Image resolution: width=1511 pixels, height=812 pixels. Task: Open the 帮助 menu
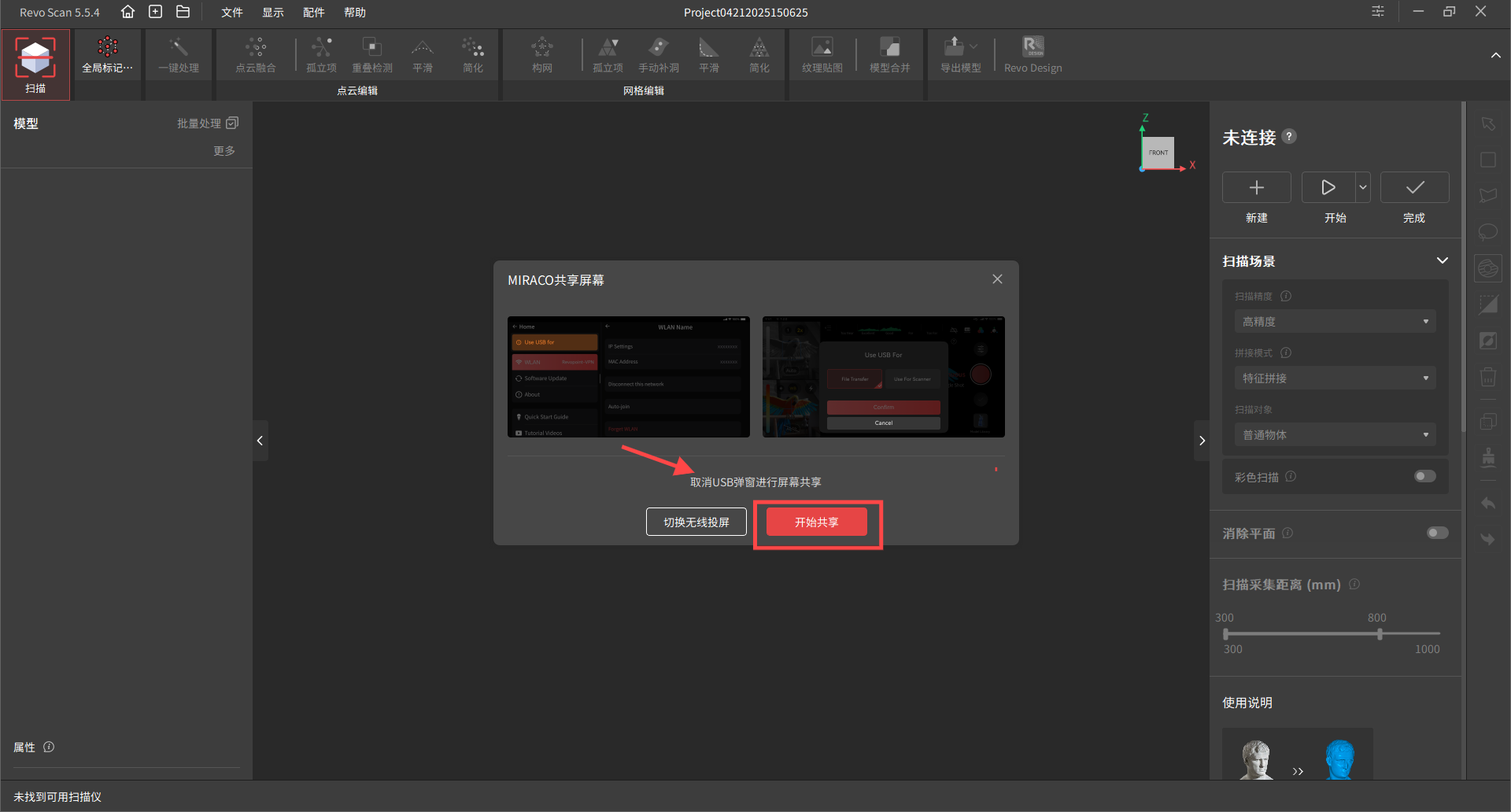click(355, 13)
